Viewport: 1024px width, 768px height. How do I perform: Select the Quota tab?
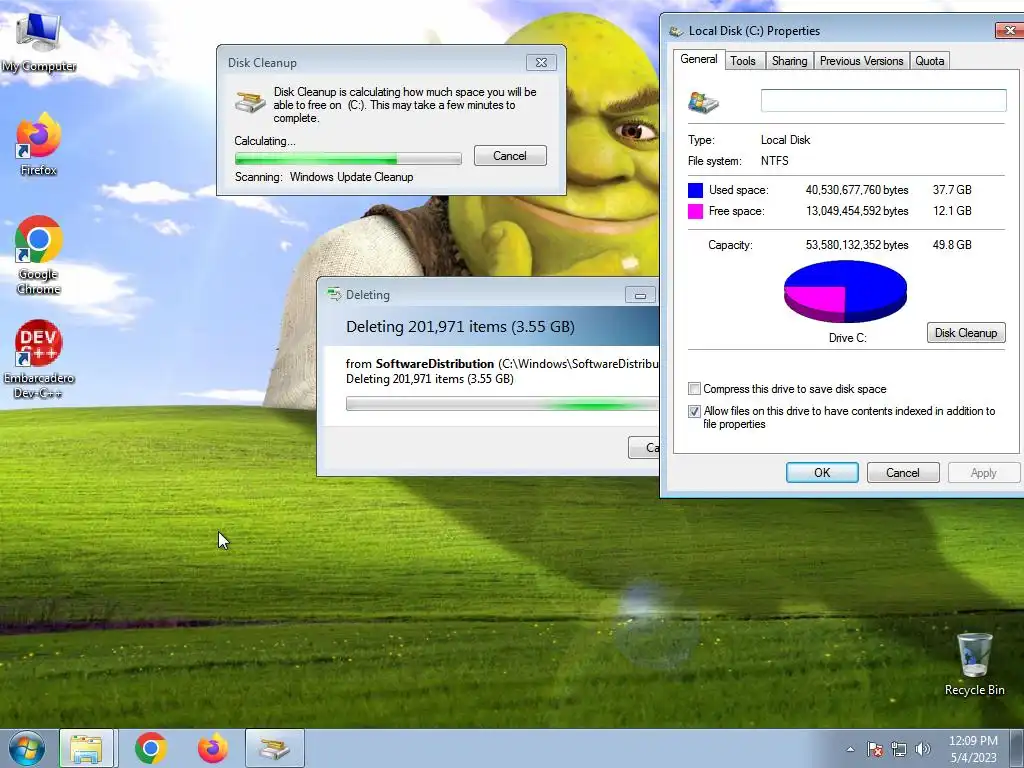[x=929, y=61]
